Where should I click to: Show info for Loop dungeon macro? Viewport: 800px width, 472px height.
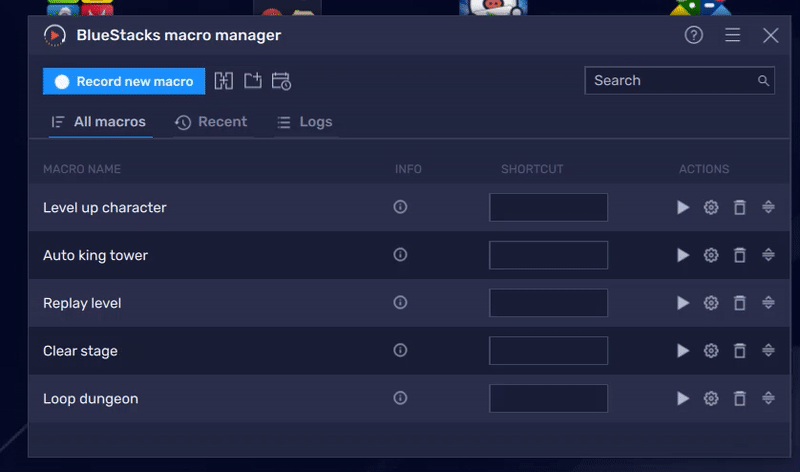[x=400, y=398]
